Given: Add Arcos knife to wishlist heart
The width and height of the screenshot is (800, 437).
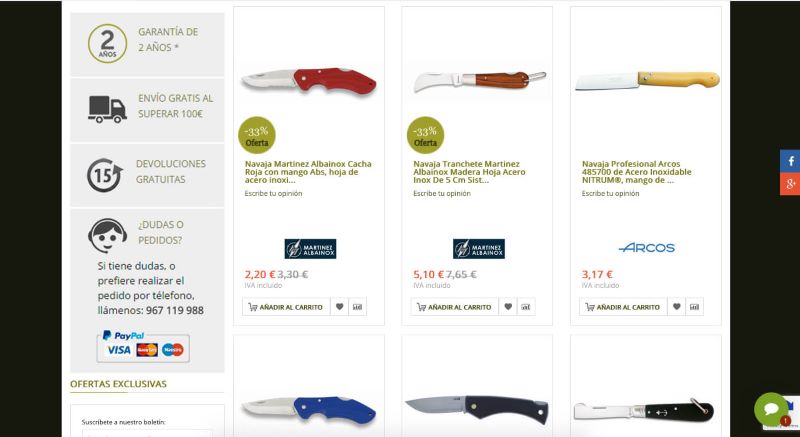Looking at the screenshot, I should [x=677, y=307].
